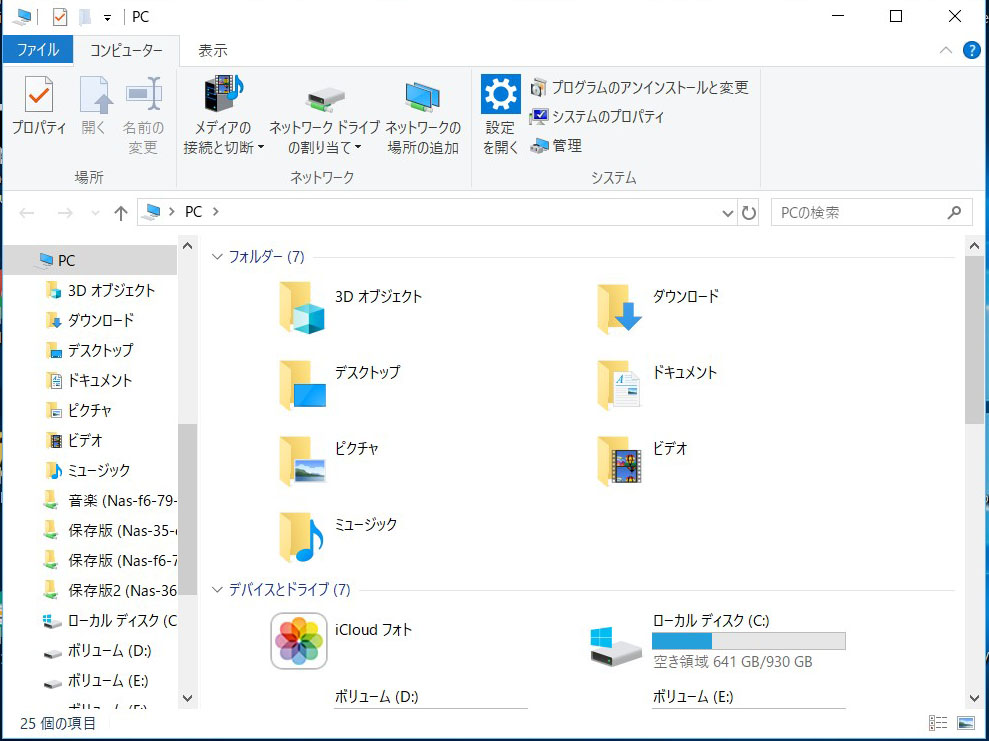Click the ボリューム (D:) label in main pane
The width and height of the screenshot is (989, 741).
[x=377, y=697]
